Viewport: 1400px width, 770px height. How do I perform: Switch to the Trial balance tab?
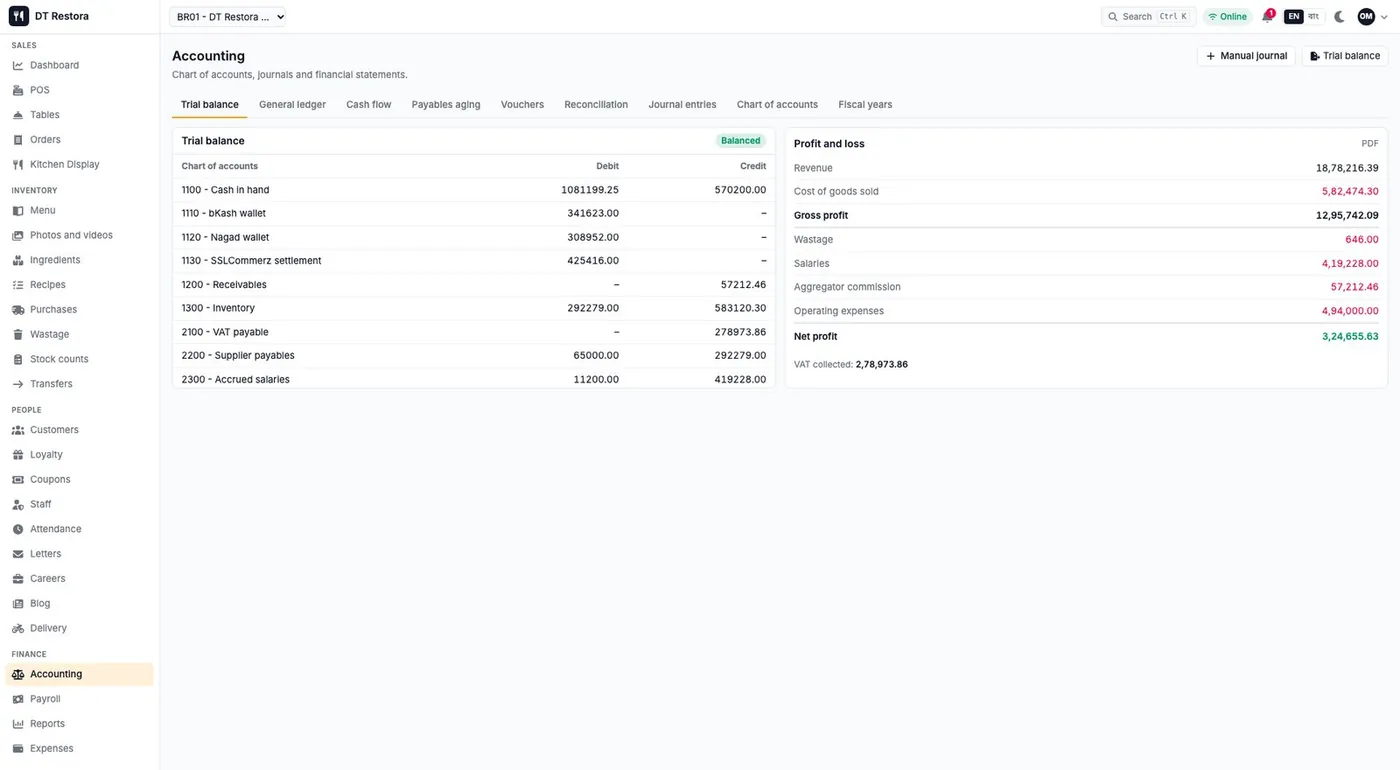[210, 105]
